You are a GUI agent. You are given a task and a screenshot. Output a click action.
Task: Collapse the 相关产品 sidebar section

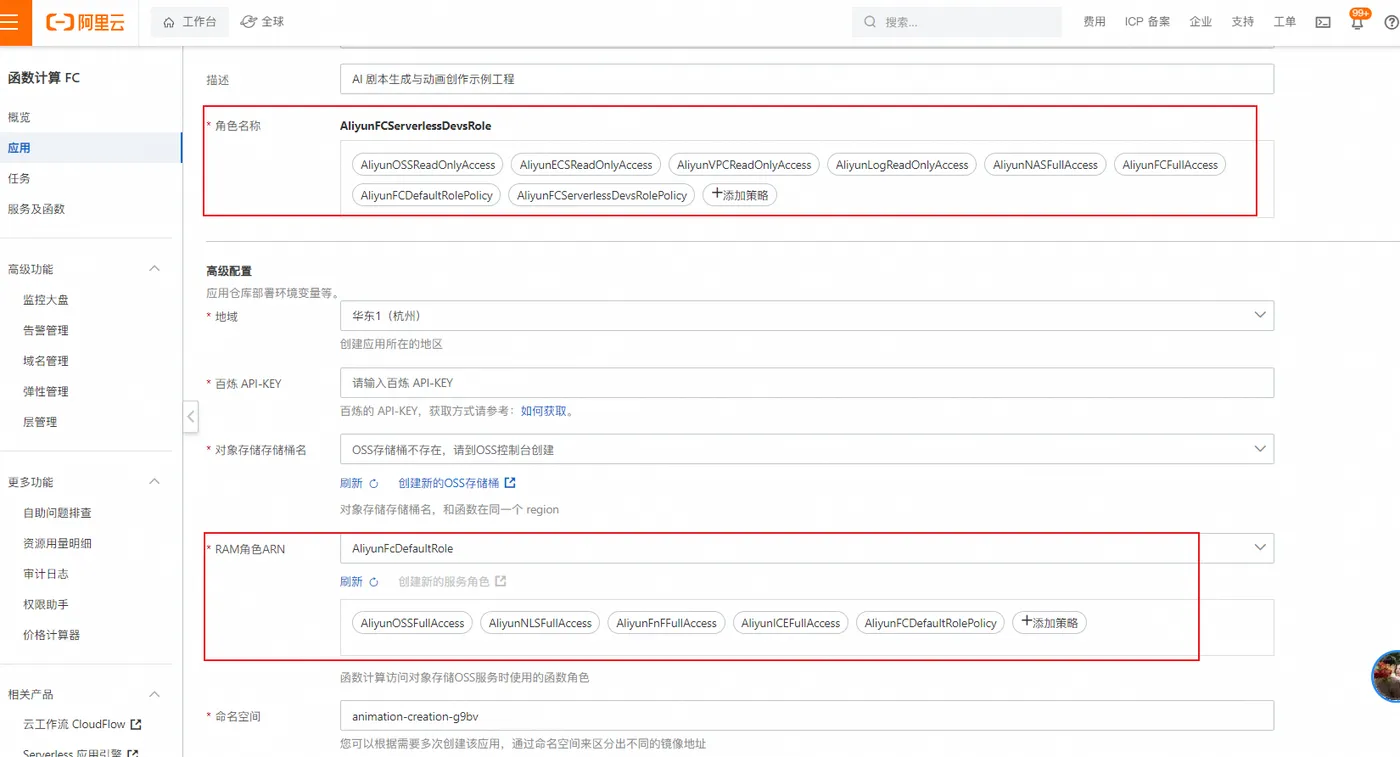click(x=154, y=694)
